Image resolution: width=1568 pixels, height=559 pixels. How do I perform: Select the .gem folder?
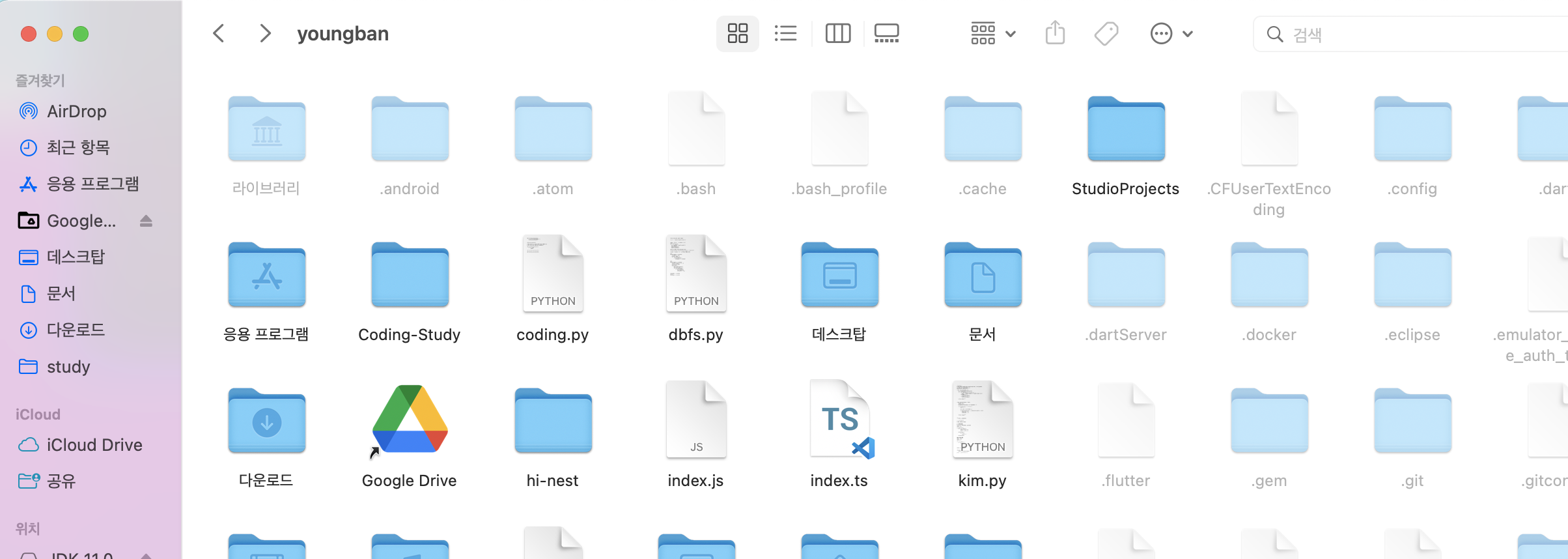click(1270, 421)
